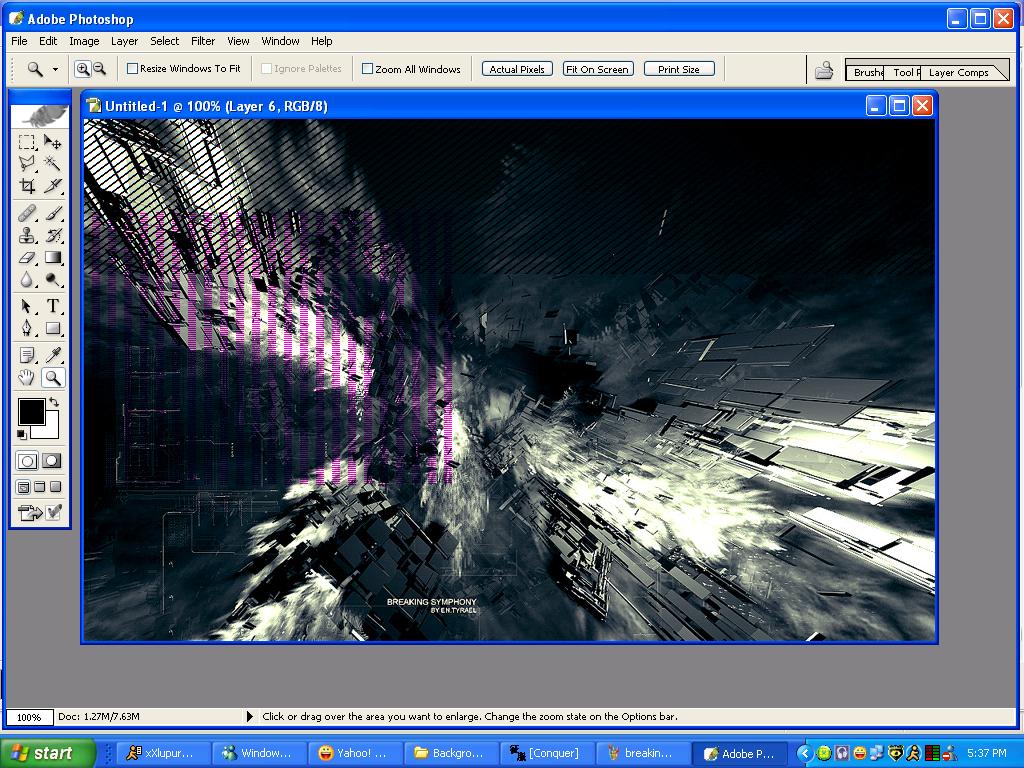
Task: Open status bar info flyout arrow
Action: 249,716
